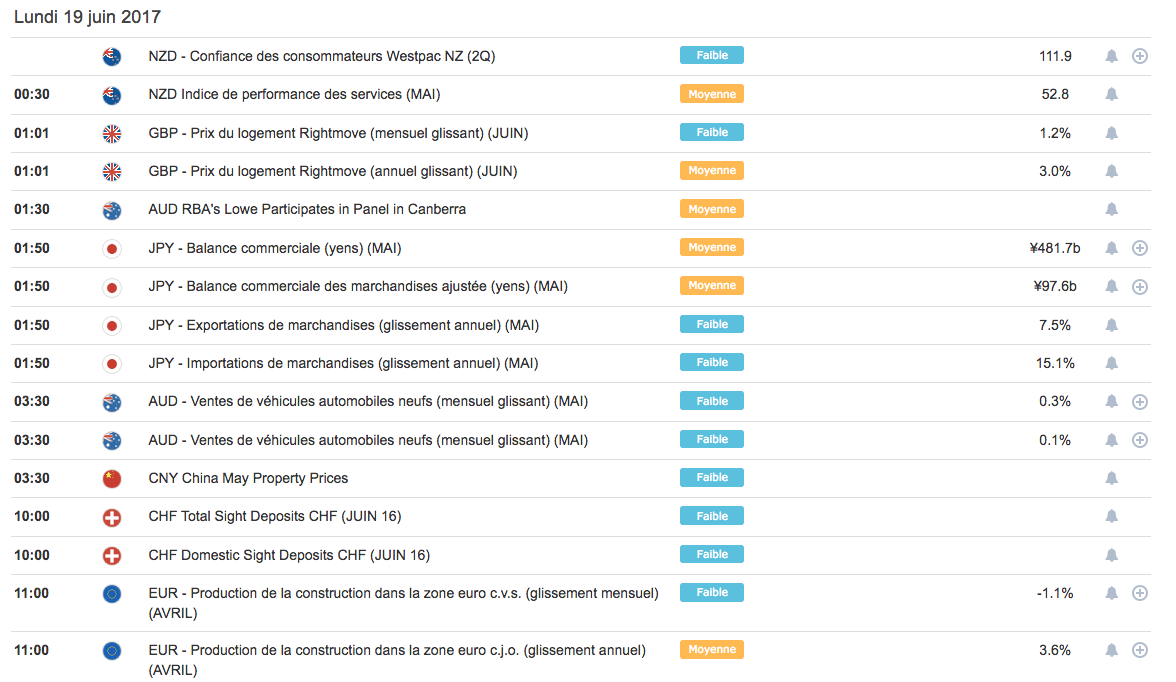The image size is (1176, 682).
Task: Expand EUR construction c.j.o. annual row details
Action: pyautogui.click(x=1139, y=650)
